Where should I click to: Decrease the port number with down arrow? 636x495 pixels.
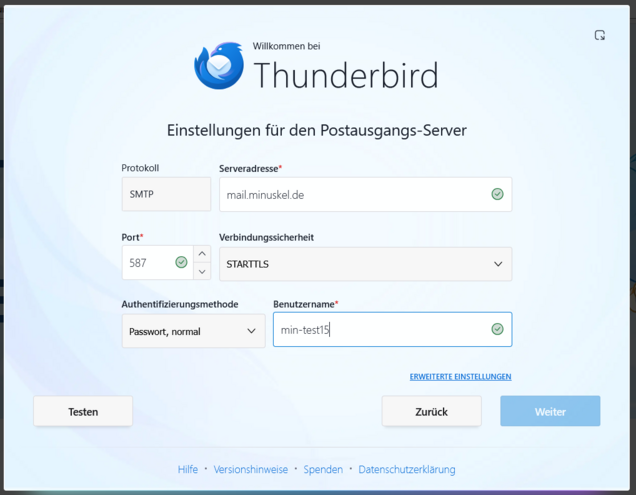[202, 271]
